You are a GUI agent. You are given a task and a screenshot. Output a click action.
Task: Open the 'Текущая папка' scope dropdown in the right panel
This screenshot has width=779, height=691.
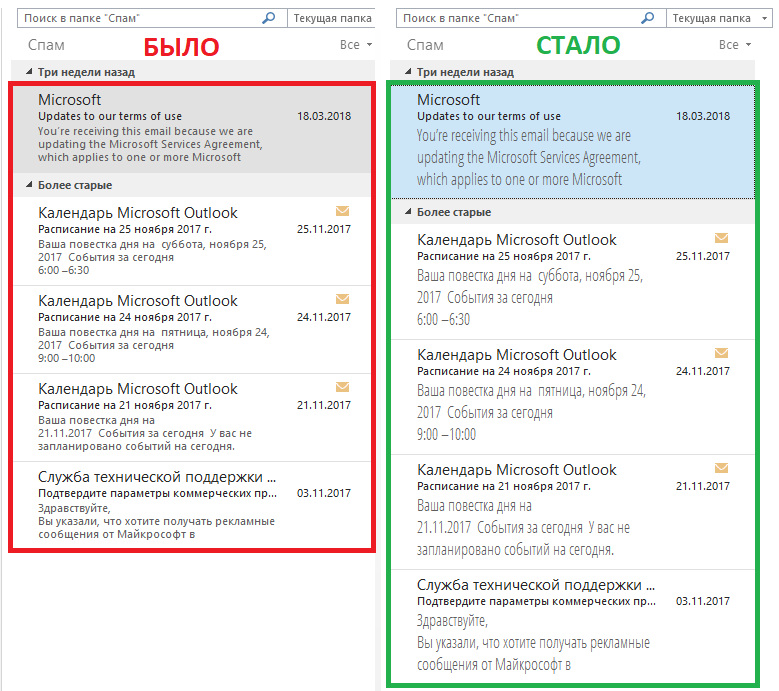coord(719,18)
